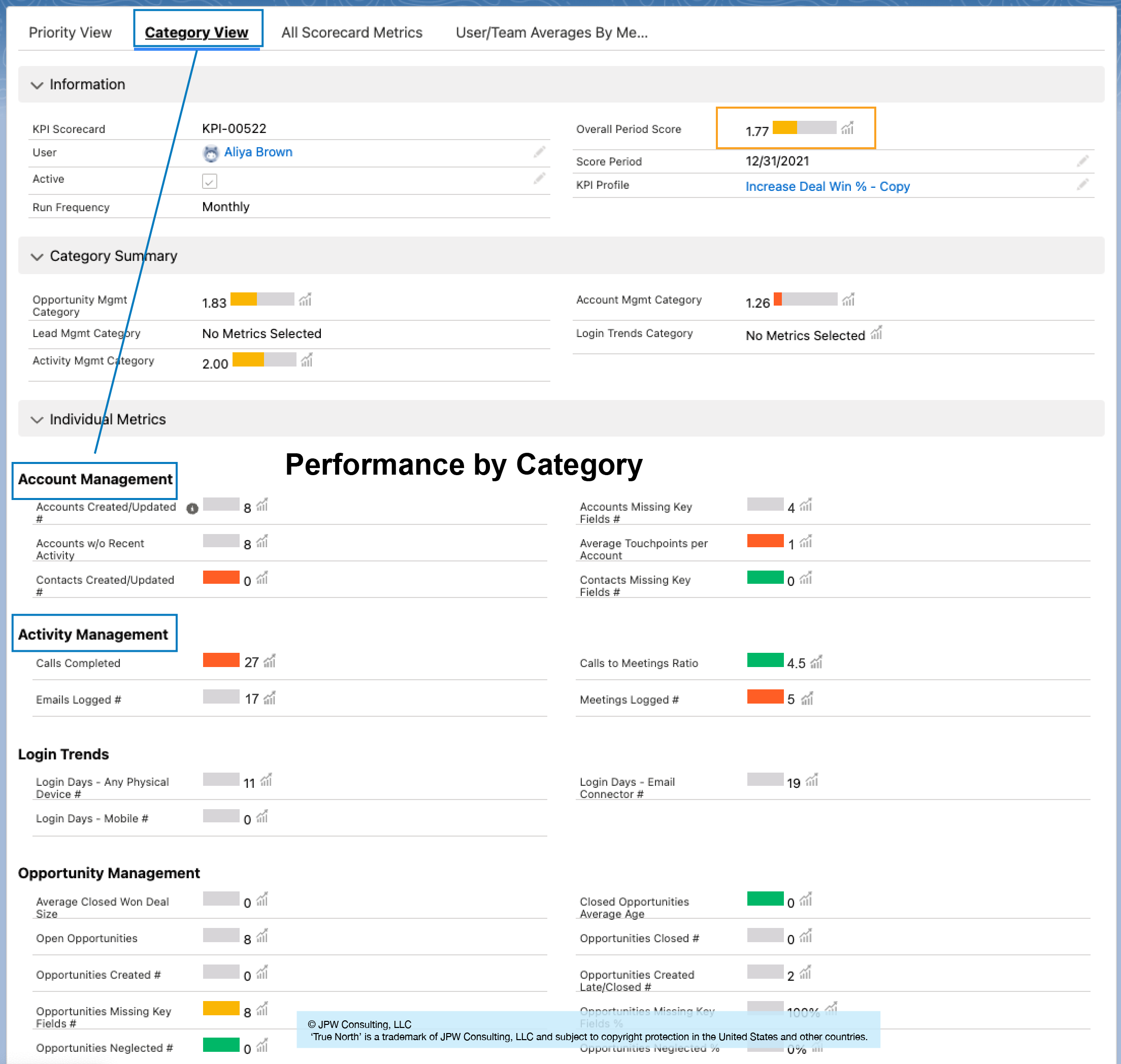
Task: Click yellow swatch for Opportunities Missing Key Fields #
Action: pos(221,1009)
